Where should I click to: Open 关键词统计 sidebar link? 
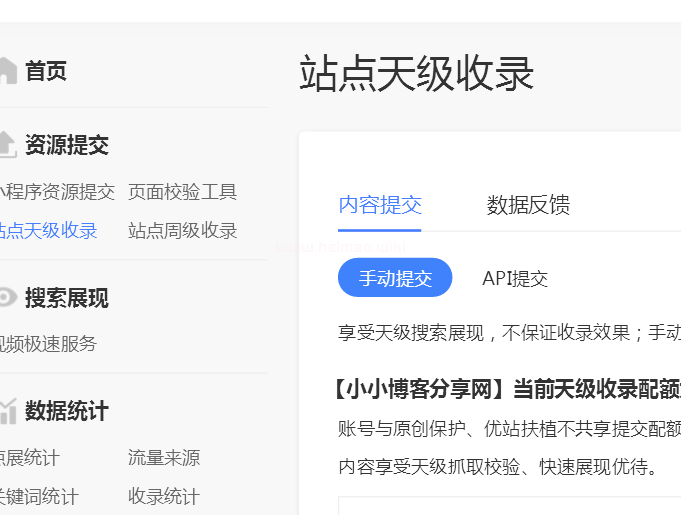[40, 496]
